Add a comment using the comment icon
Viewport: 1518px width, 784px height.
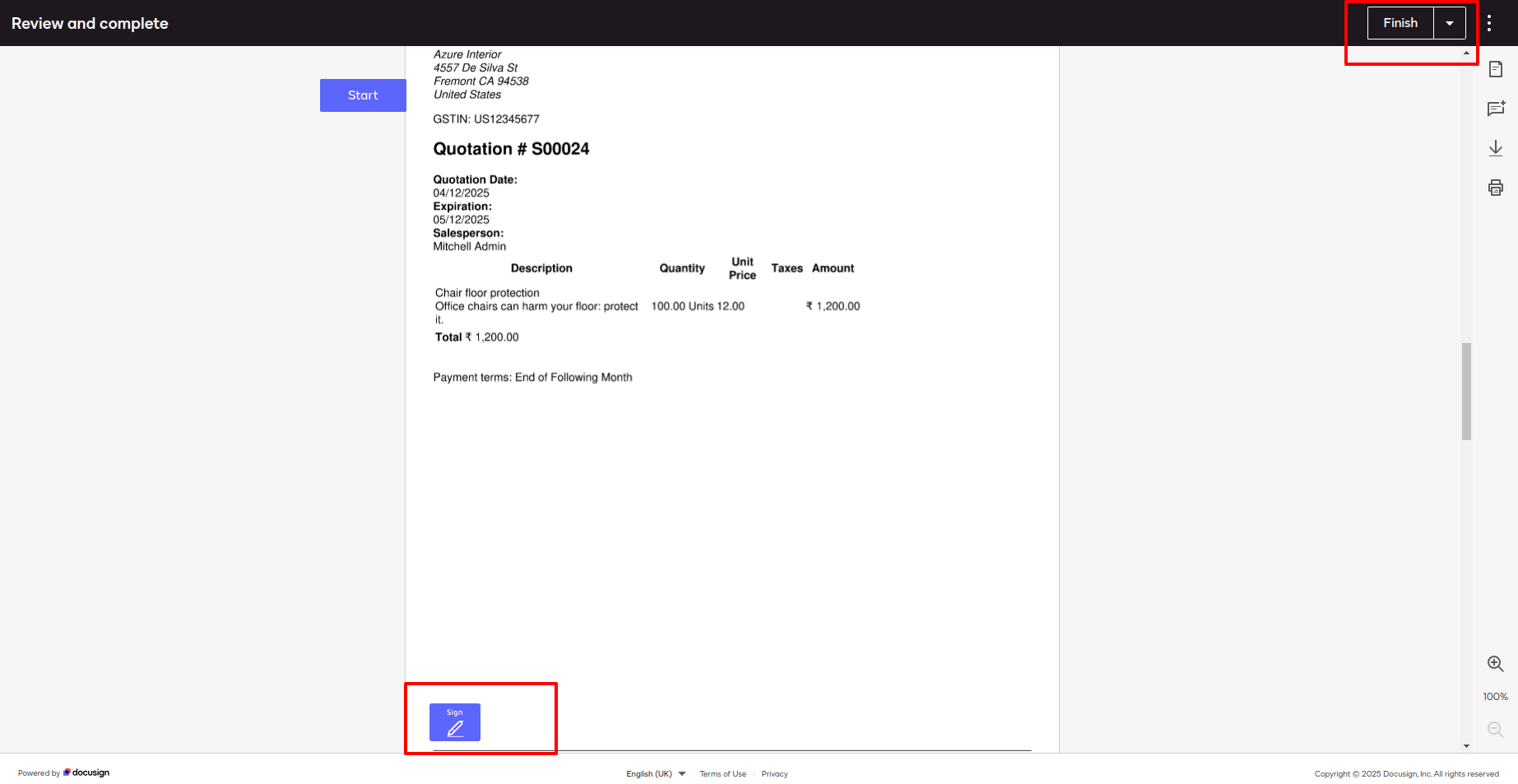1496,109
